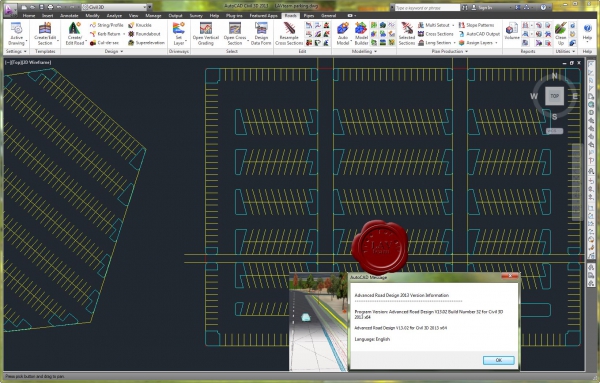Click the N compass label on ViewCube

(x=555, y=76)
